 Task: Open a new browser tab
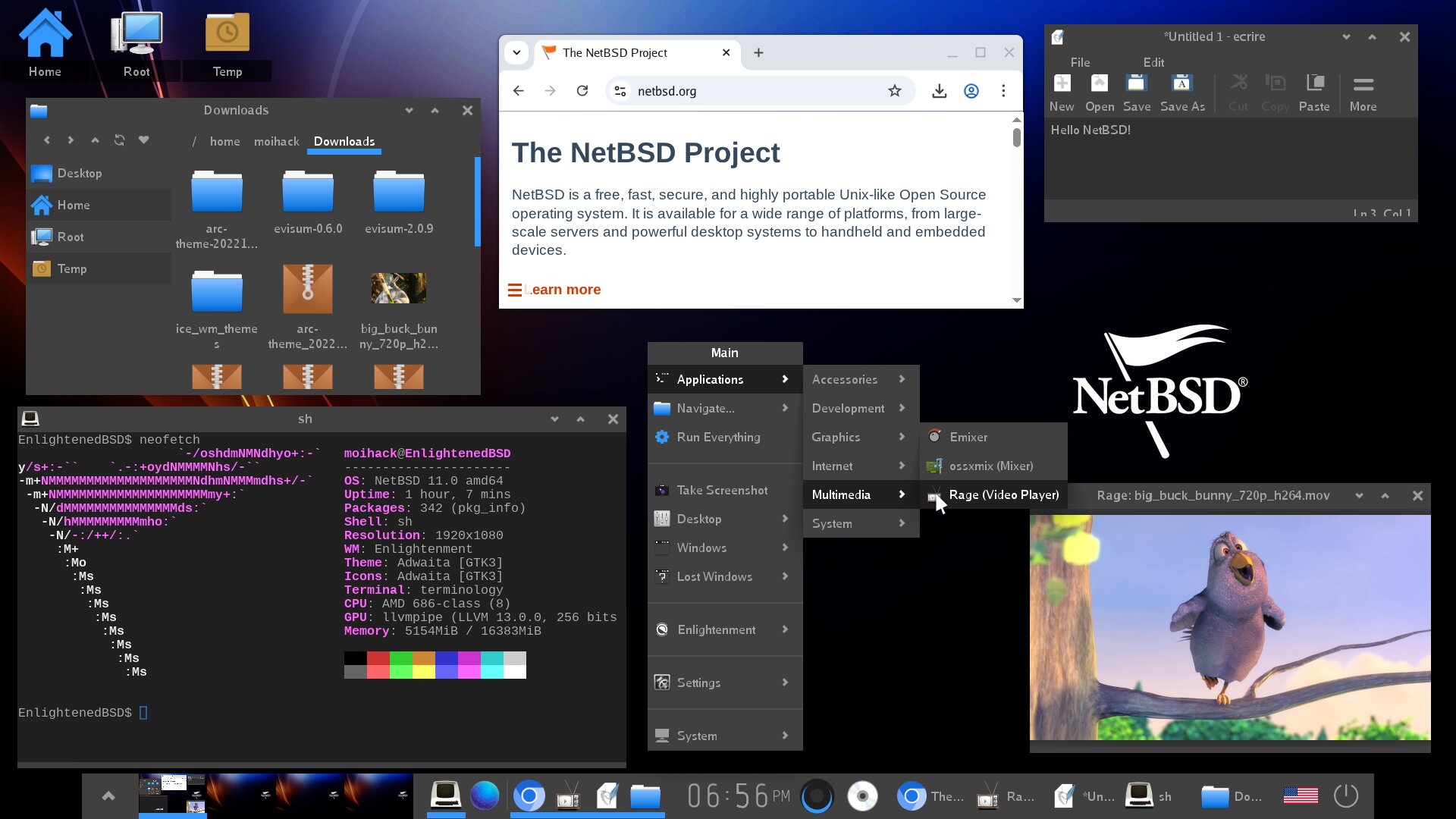[758, 52]
